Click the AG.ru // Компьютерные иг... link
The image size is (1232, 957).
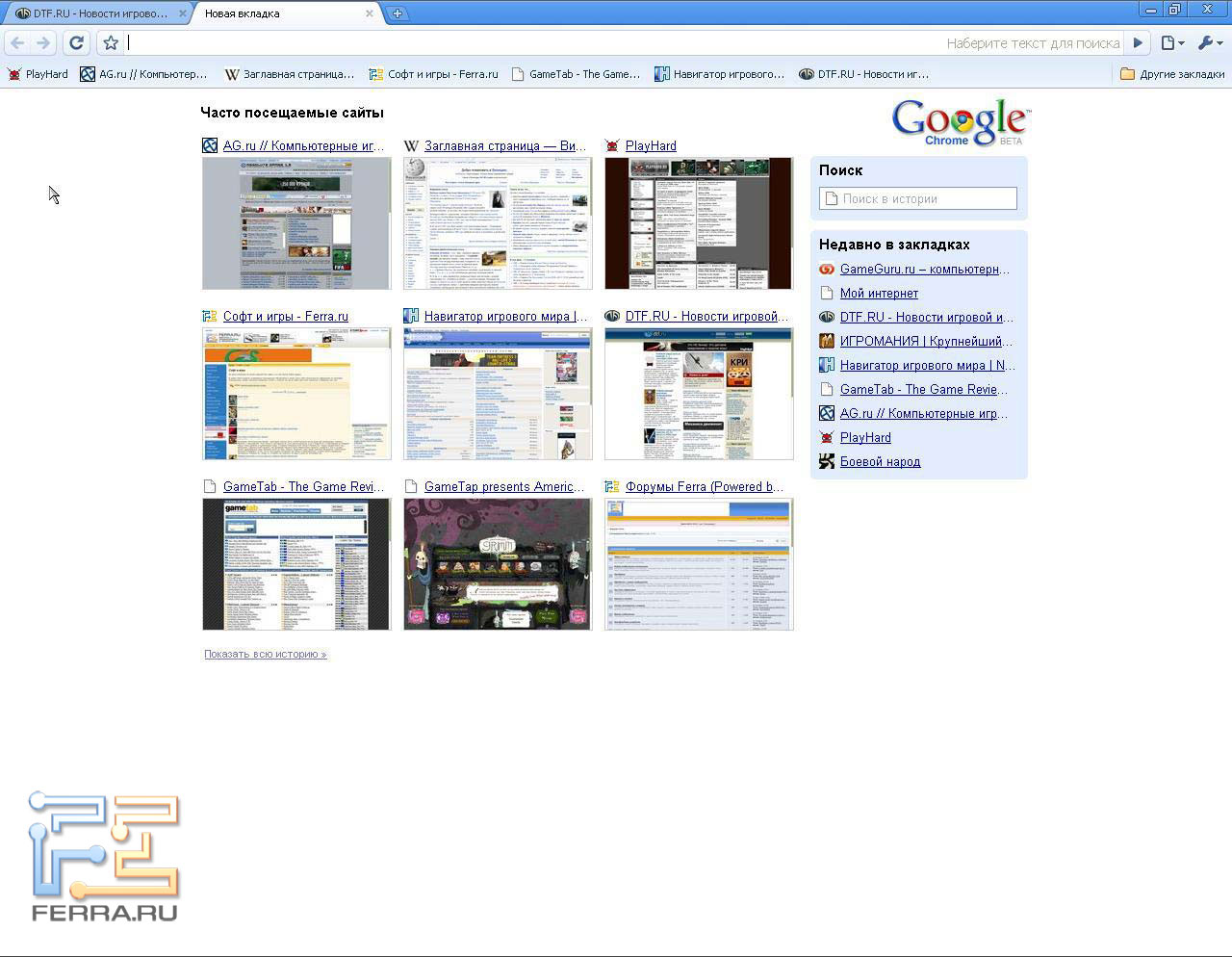coord(303,145)
